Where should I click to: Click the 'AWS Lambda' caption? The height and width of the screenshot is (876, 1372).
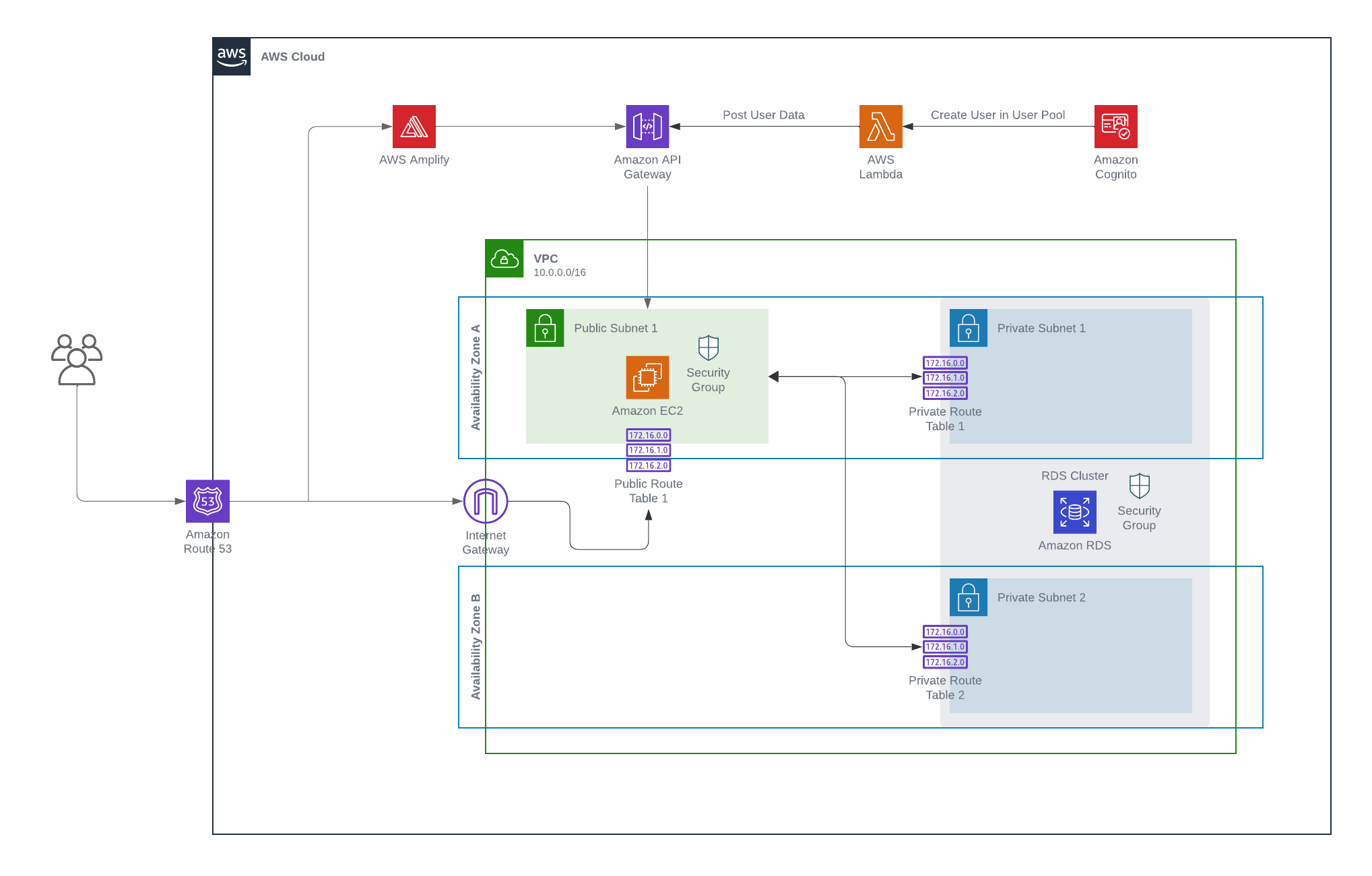pyautogui.click(x=881, y=167)
